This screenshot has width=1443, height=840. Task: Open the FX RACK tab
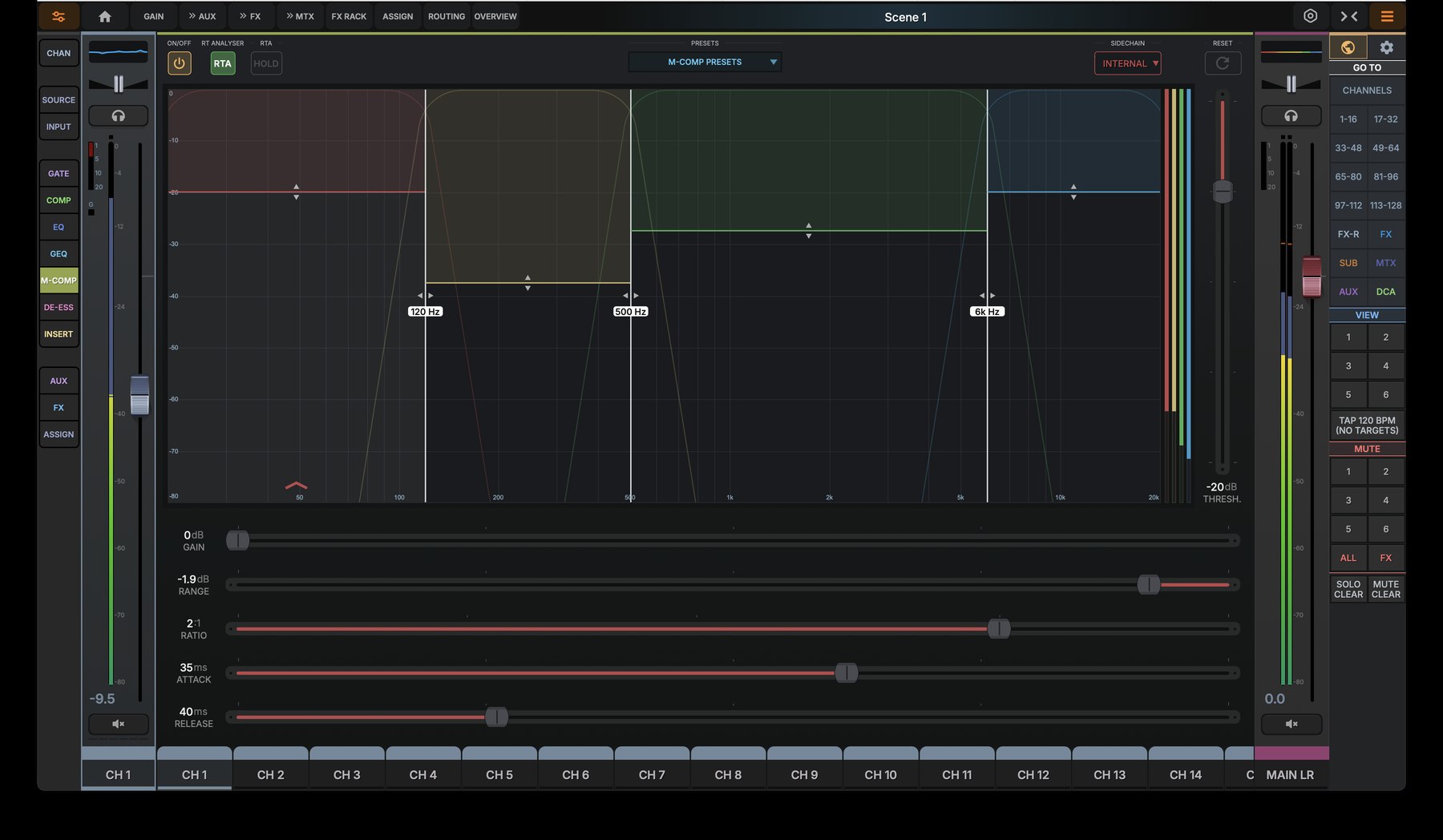349,16
